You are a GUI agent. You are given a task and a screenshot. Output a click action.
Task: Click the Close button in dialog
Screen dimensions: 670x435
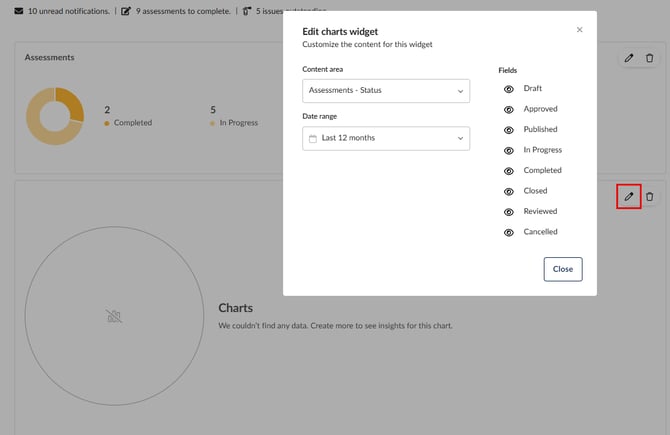(562, 269)
